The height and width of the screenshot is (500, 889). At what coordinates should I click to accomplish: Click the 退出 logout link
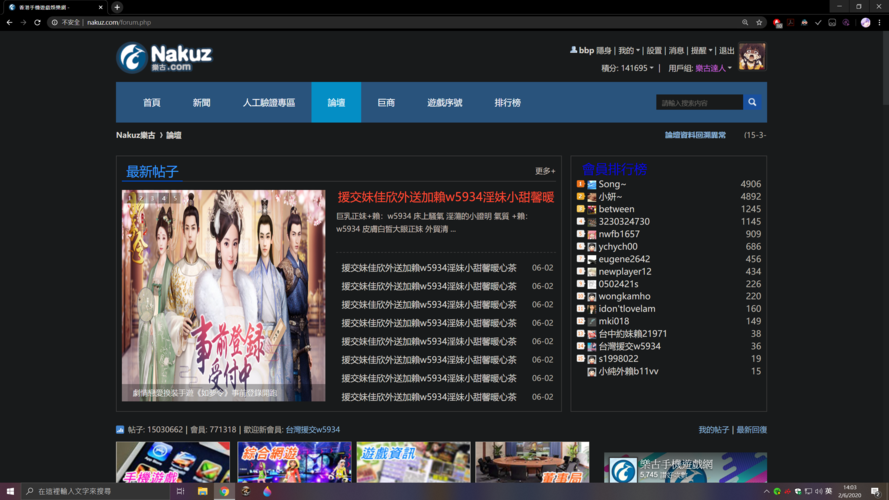pos(726,51)
